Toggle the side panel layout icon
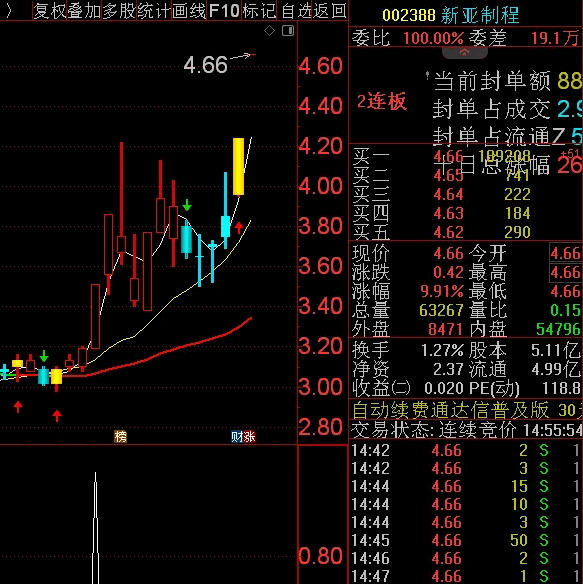This screenshot has height=584, width=583. tap(288, 31)
